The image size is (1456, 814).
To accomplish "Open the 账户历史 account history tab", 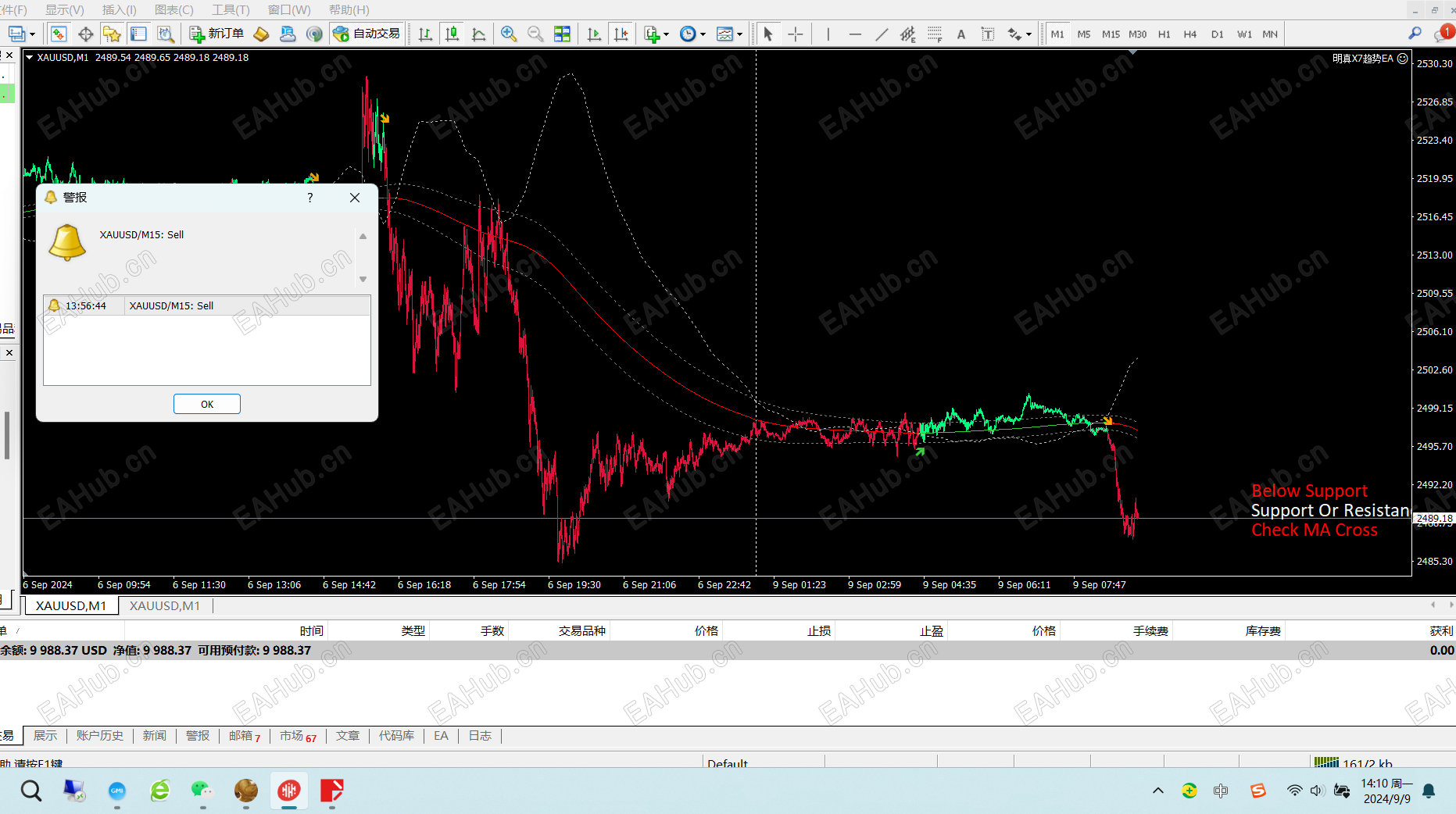I will pyautogui.click(x=100, y=736).
